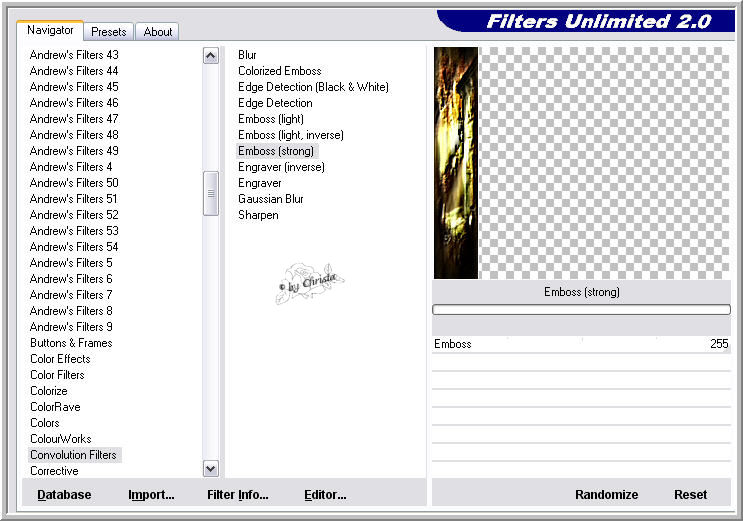Select highlighted Convolution Filters category
The width and height of the screenshot is (743, 521).
[x=74, y=455]
